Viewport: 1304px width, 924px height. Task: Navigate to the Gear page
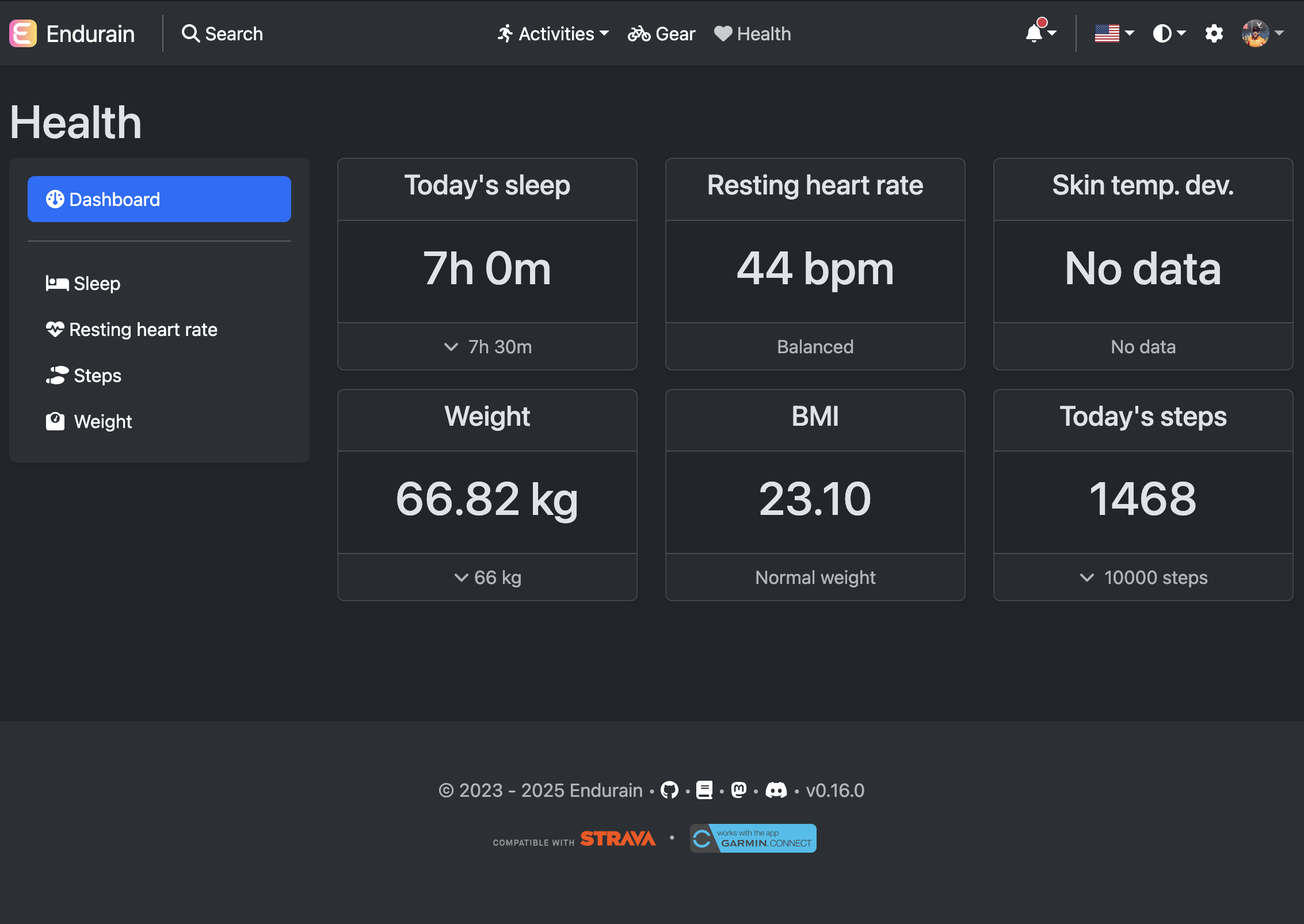(661, 33)
